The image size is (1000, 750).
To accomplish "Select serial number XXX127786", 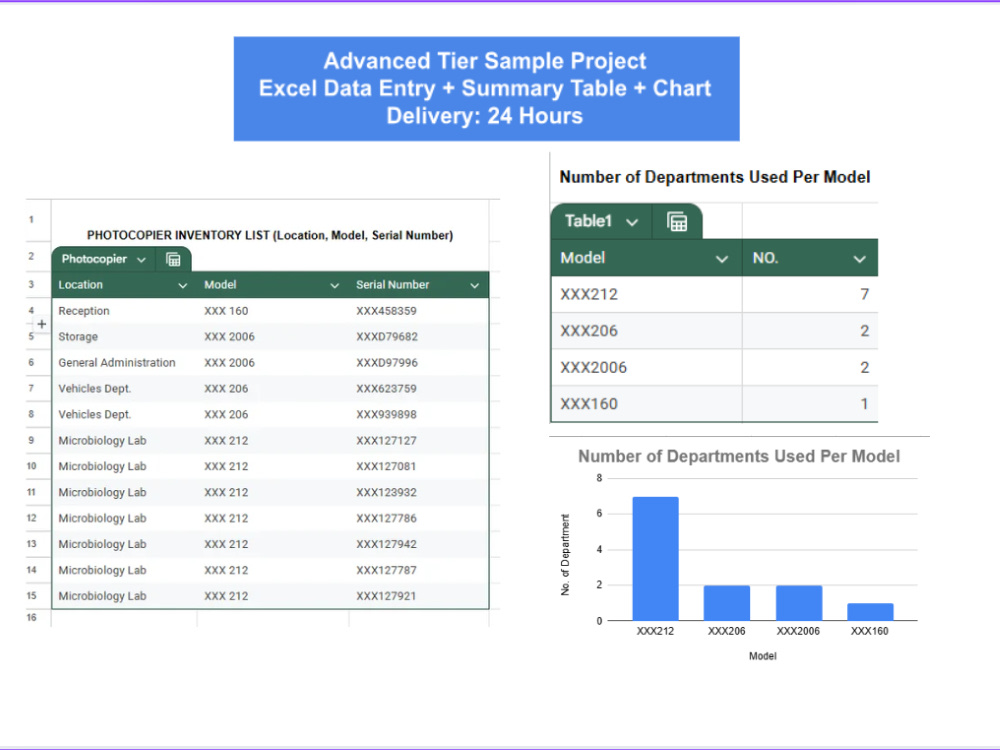I will tap(419, 518).
